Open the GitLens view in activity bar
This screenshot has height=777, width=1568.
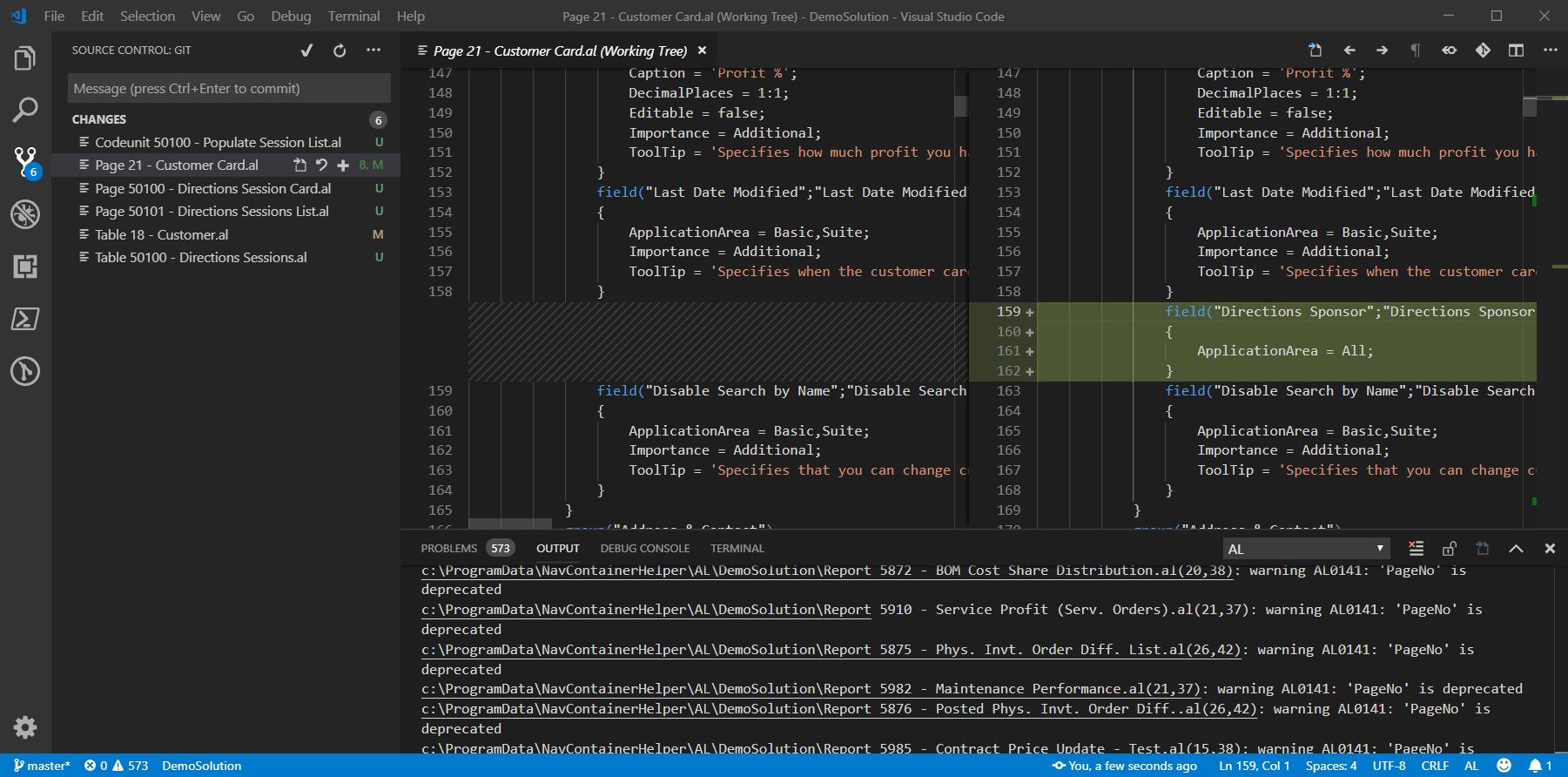pyautogui.click(x=25, y=371)
